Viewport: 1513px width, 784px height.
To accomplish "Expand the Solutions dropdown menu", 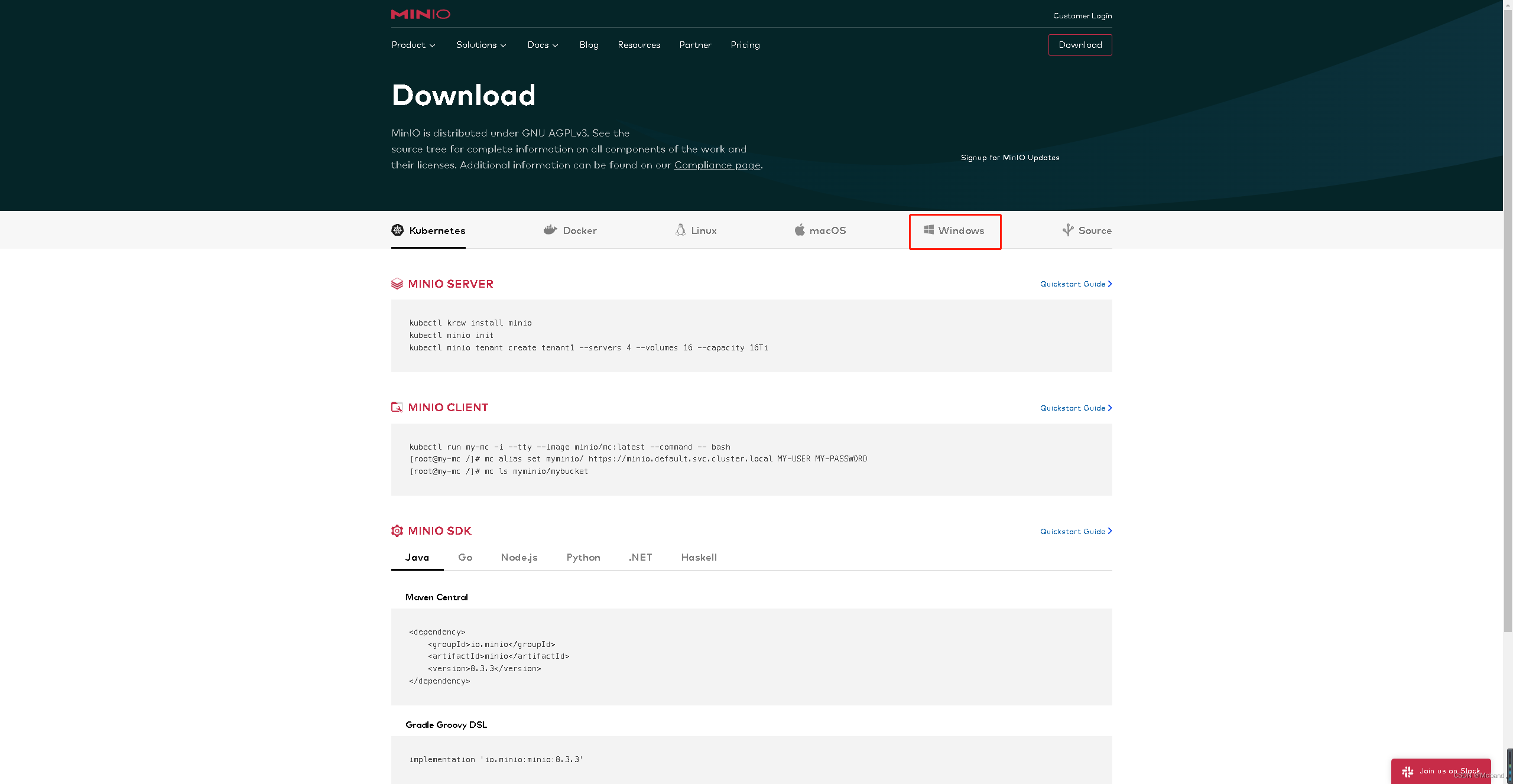I will [x=481, y=45].
